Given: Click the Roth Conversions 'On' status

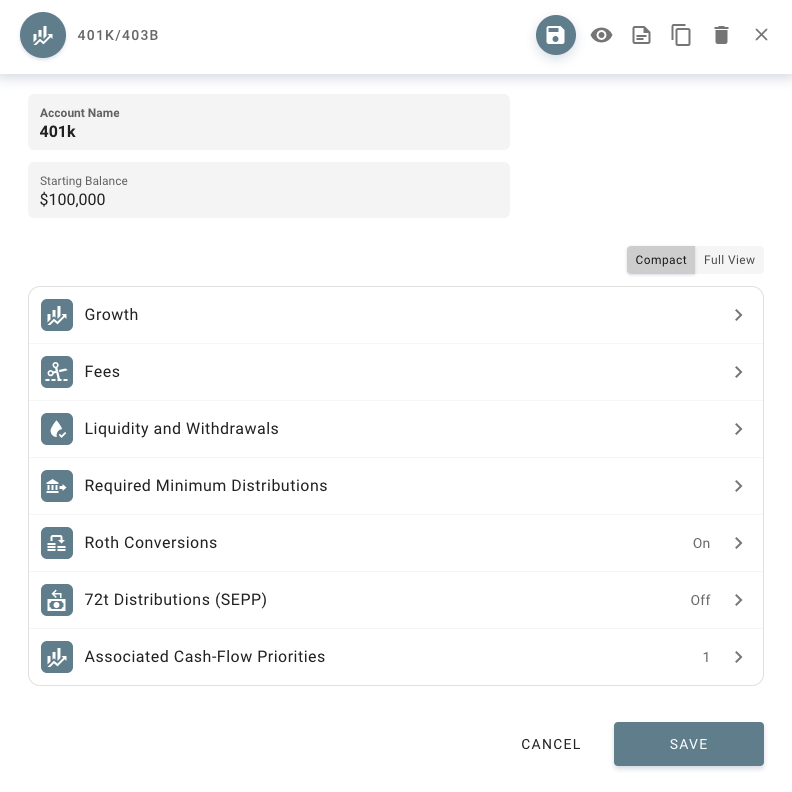Looking at the screenshot, I should click(x=701, y=543).
